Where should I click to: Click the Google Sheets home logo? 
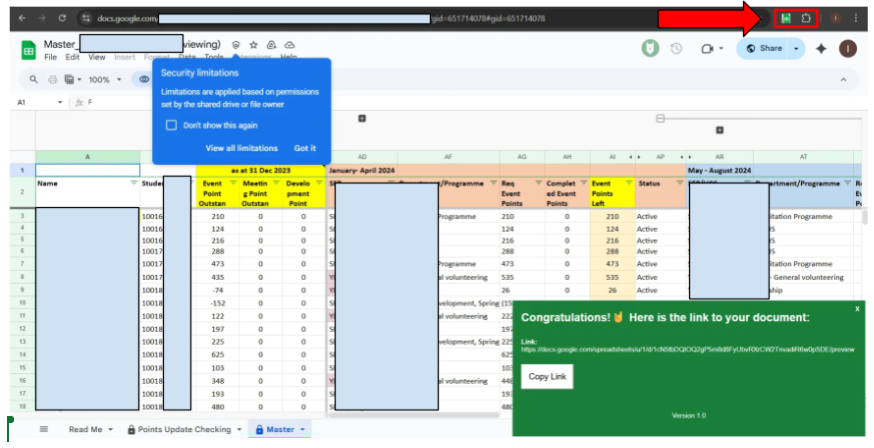(28, 49)
